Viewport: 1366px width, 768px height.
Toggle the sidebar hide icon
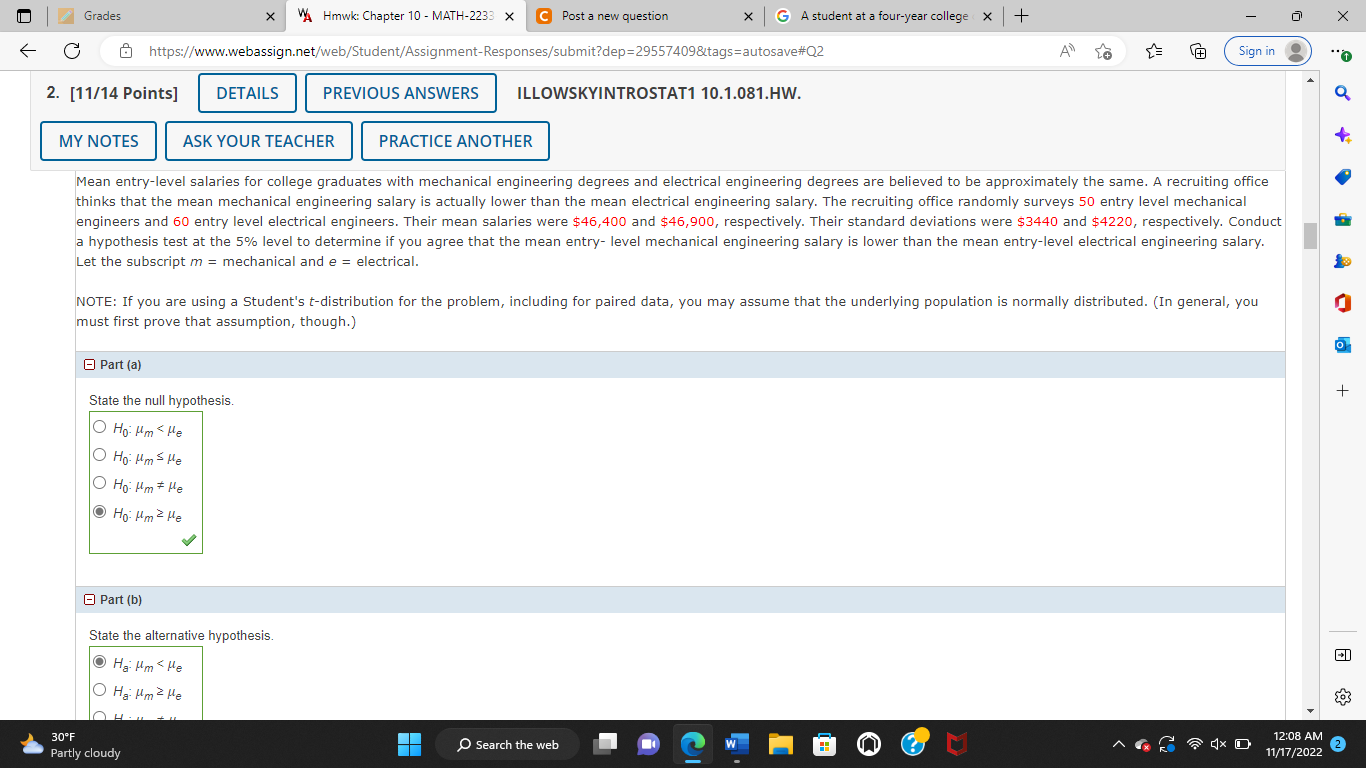pyautogui.click(x=1343, y=654)
